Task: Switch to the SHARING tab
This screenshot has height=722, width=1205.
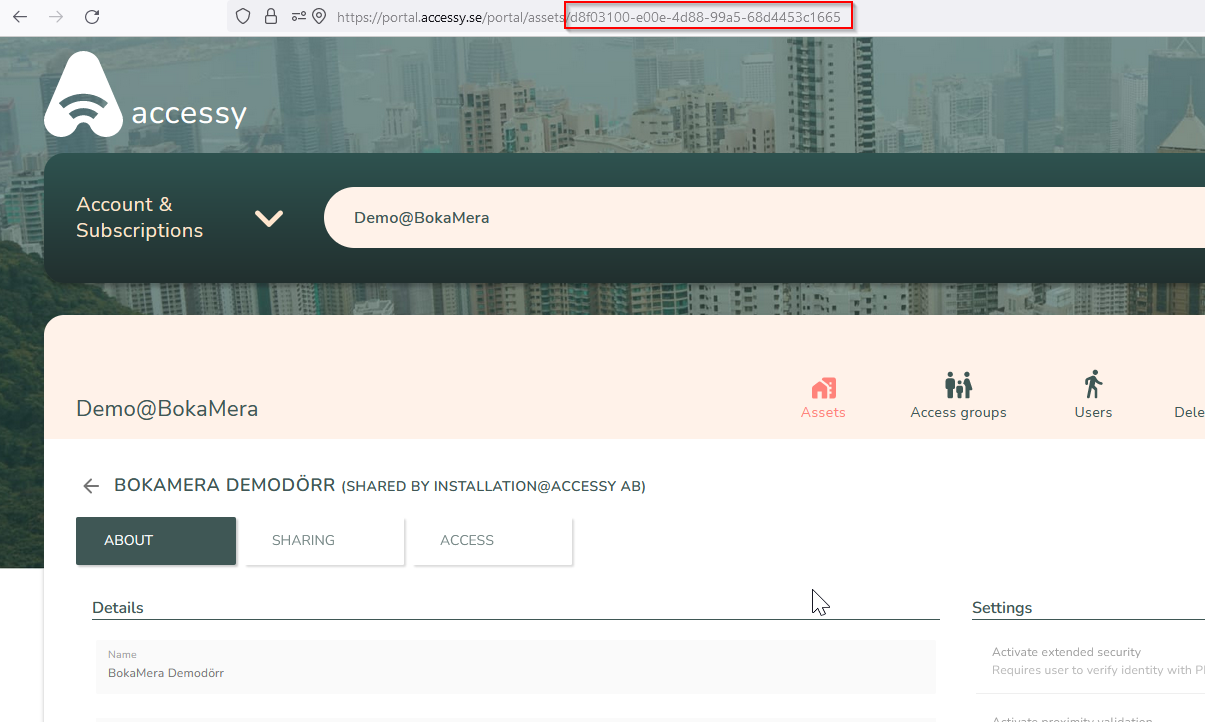Action: click(x=325, y=541)
